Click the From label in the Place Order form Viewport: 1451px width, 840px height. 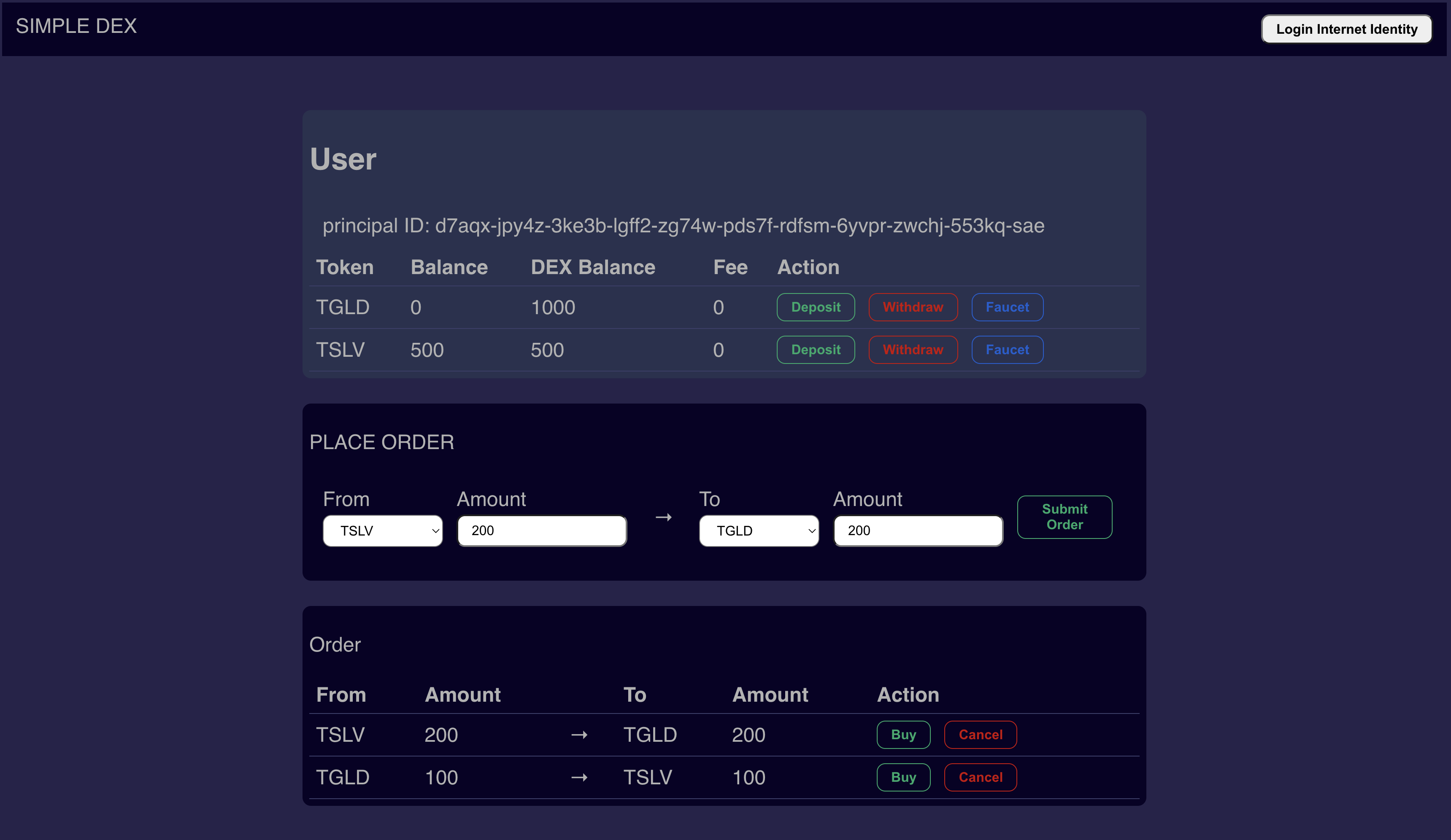point(346,499)
